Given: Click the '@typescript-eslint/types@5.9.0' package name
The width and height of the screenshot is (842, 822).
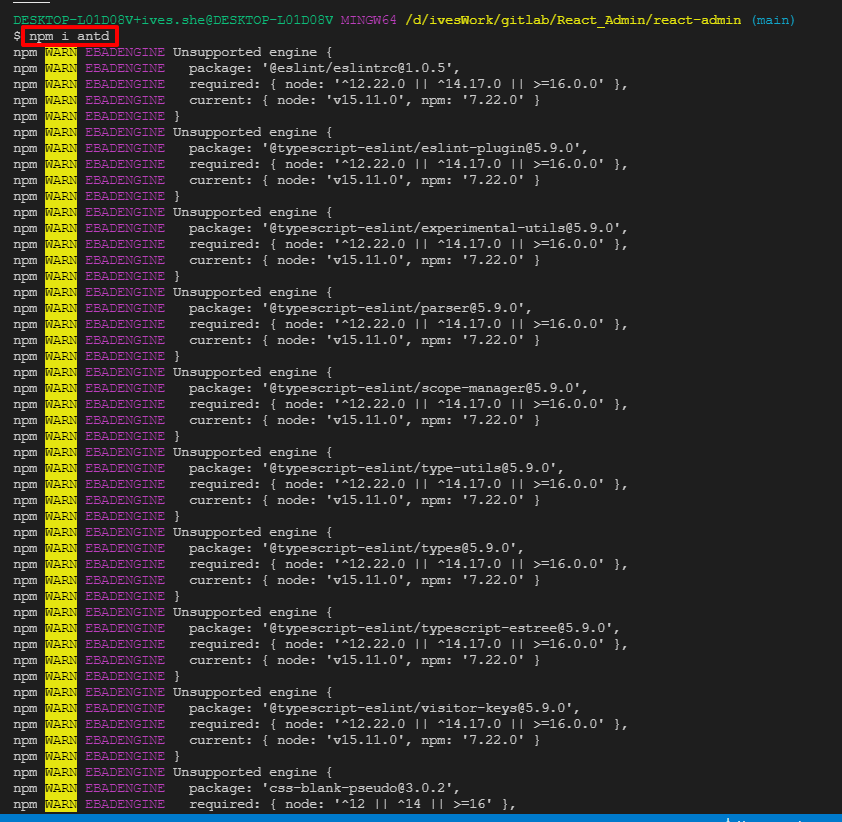Looking at the screenshot, I should click(x=389, y=548).
